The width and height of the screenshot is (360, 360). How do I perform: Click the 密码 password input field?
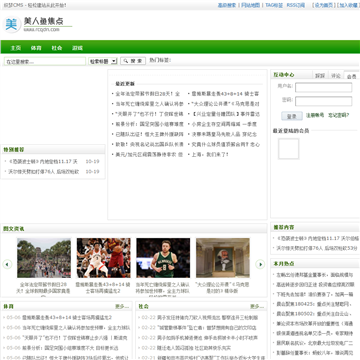point(323,101)
